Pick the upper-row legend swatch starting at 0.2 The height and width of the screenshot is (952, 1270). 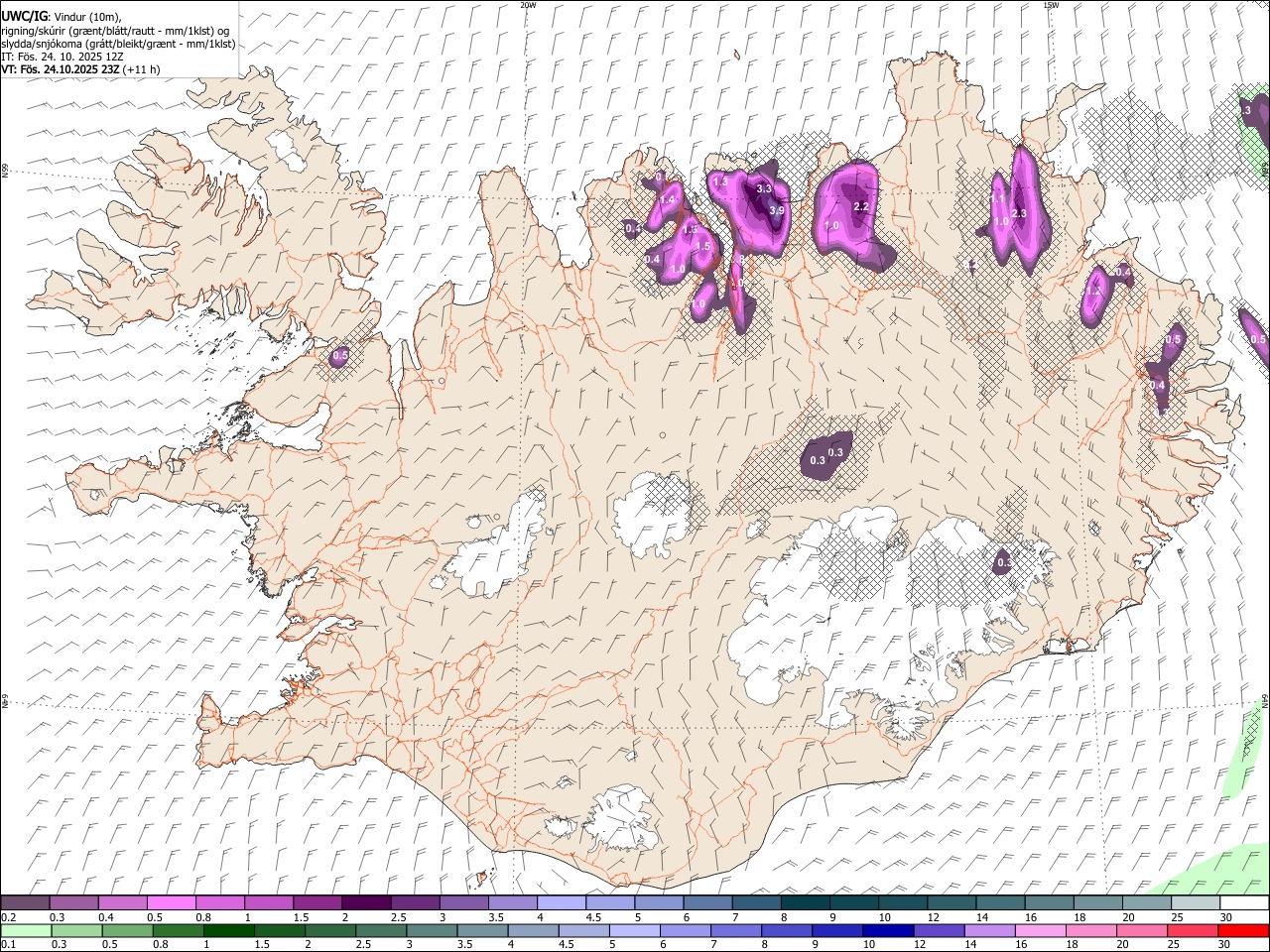(x=25, y=903)
